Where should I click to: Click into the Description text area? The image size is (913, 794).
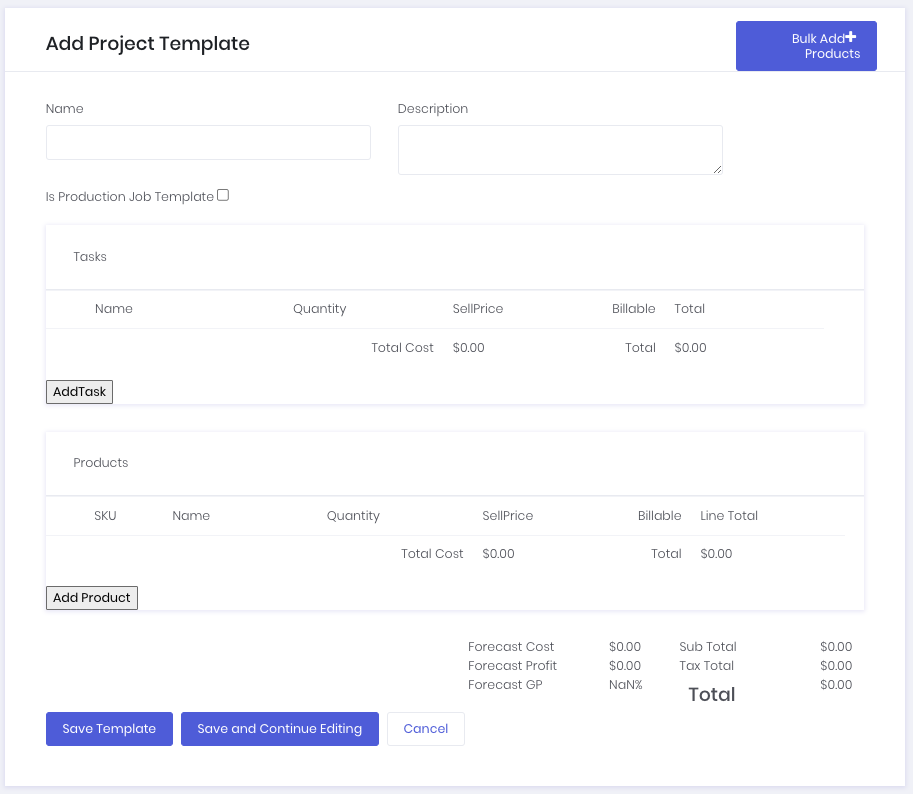click(560, 149)
